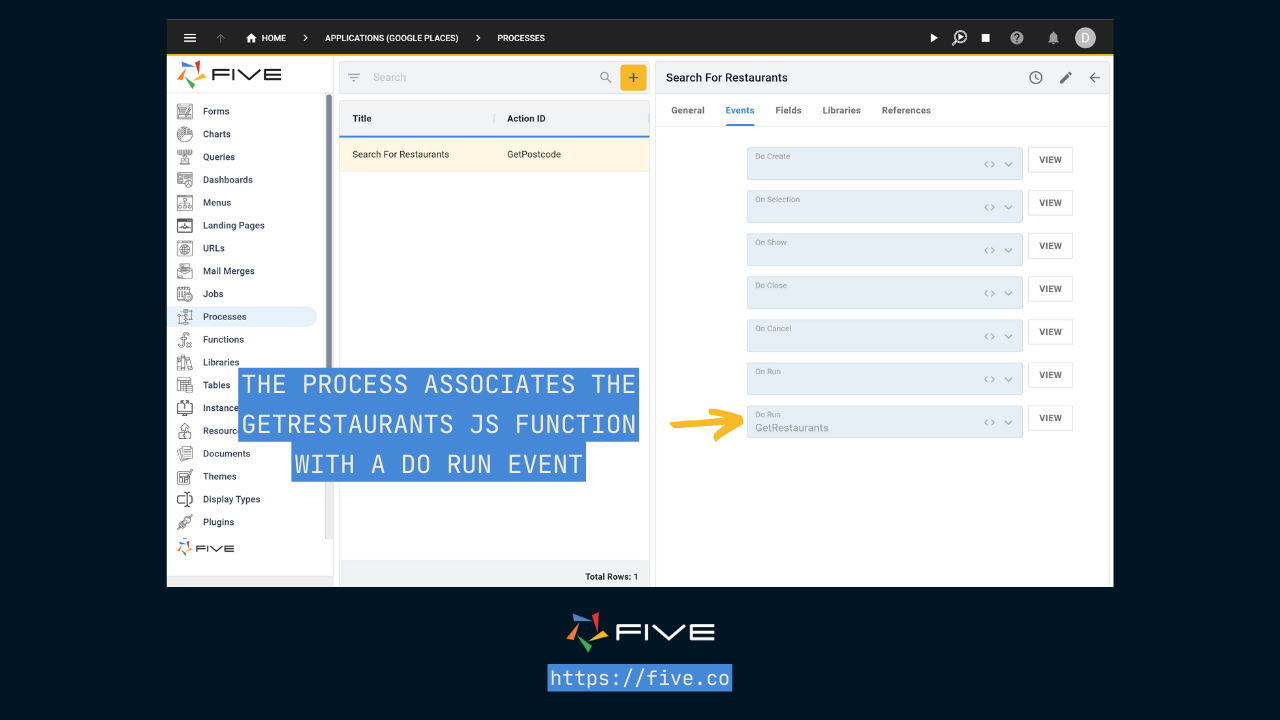This screenshot has width=1280, height=720.
Task: Click code icon in Do Create field
Action: 989,164
